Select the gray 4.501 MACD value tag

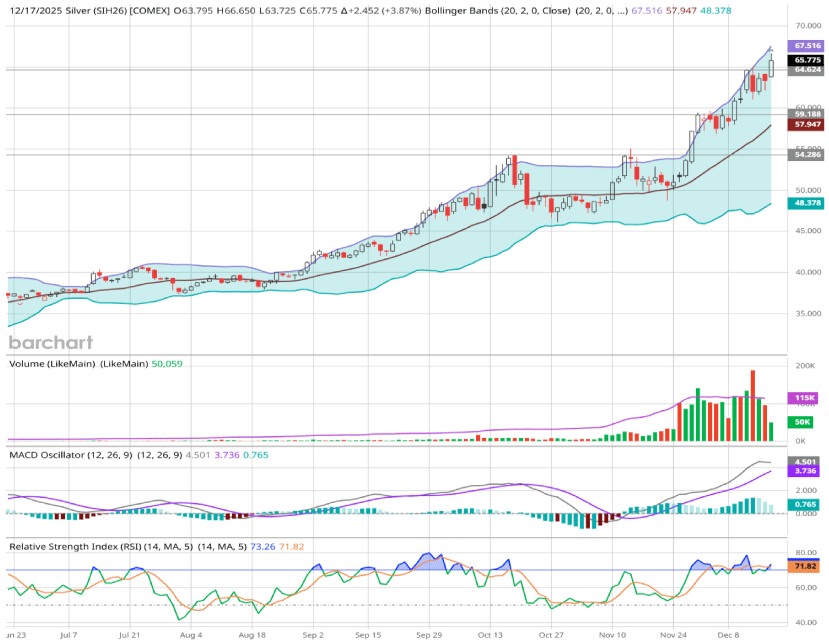pos(807,461)
